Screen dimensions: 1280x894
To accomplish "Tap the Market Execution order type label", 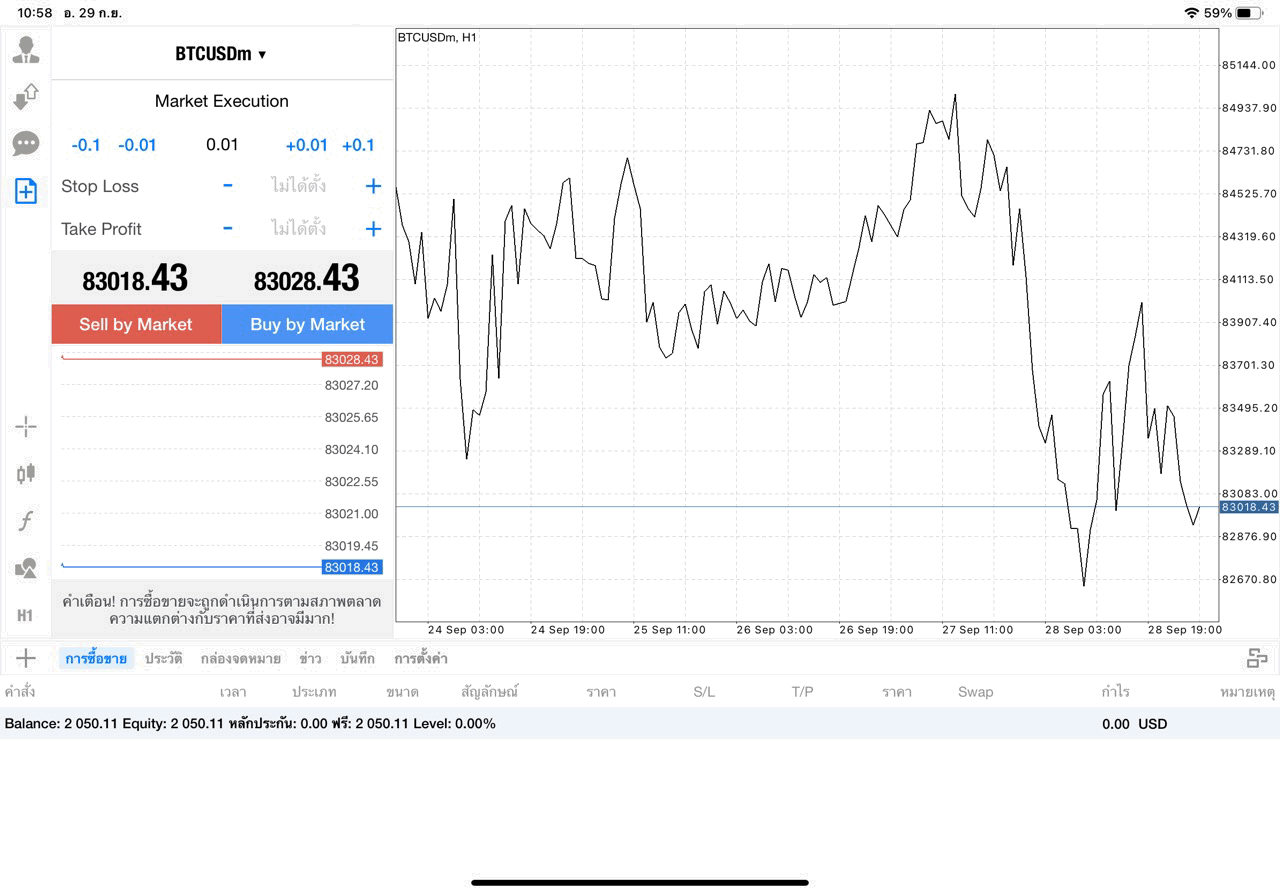I will pyautogui.click(x=222, y=101).
